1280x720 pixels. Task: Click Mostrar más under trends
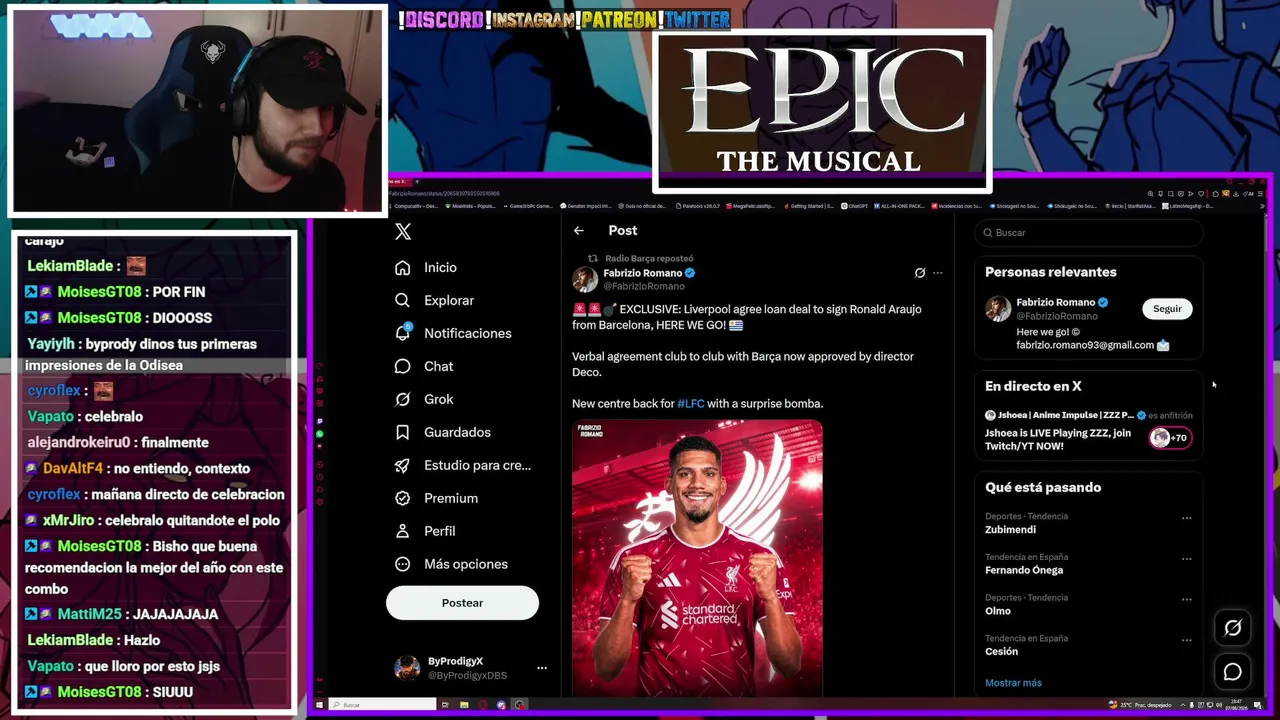click(1013, 683)
